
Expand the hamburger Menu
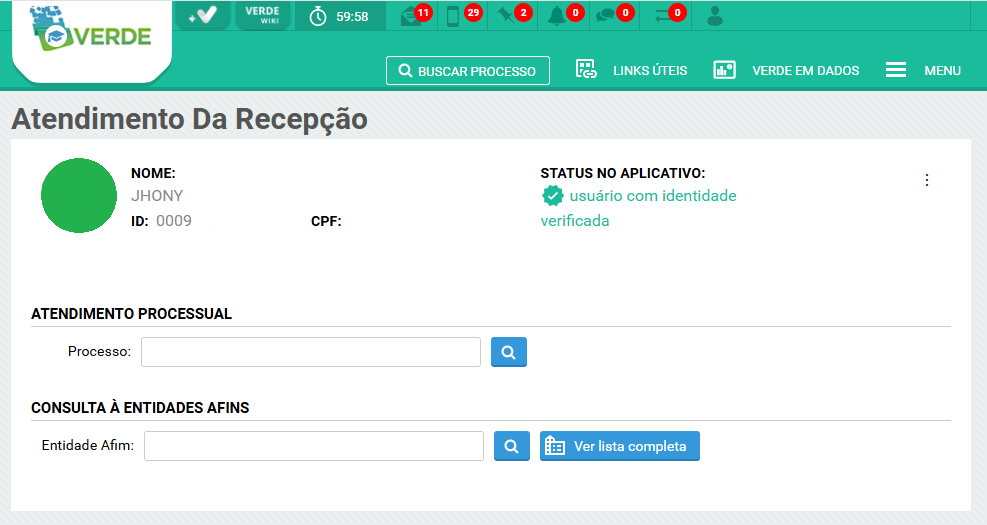pos(923,70)
